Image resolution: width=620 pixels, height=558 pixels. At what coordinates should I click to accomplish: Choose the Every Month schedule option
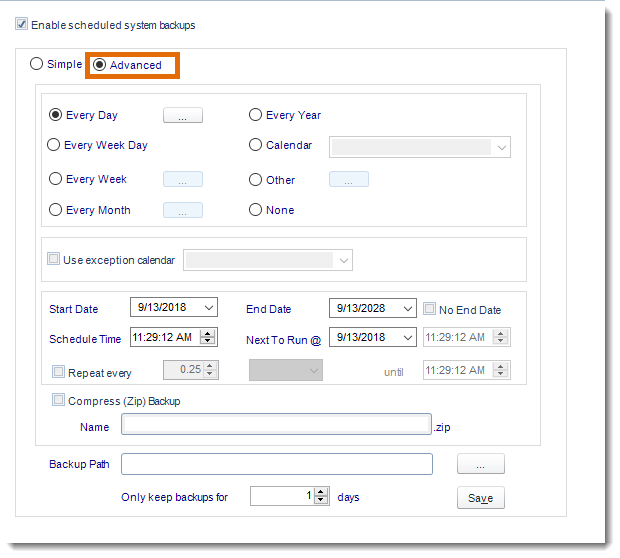[x=55, y=210]
